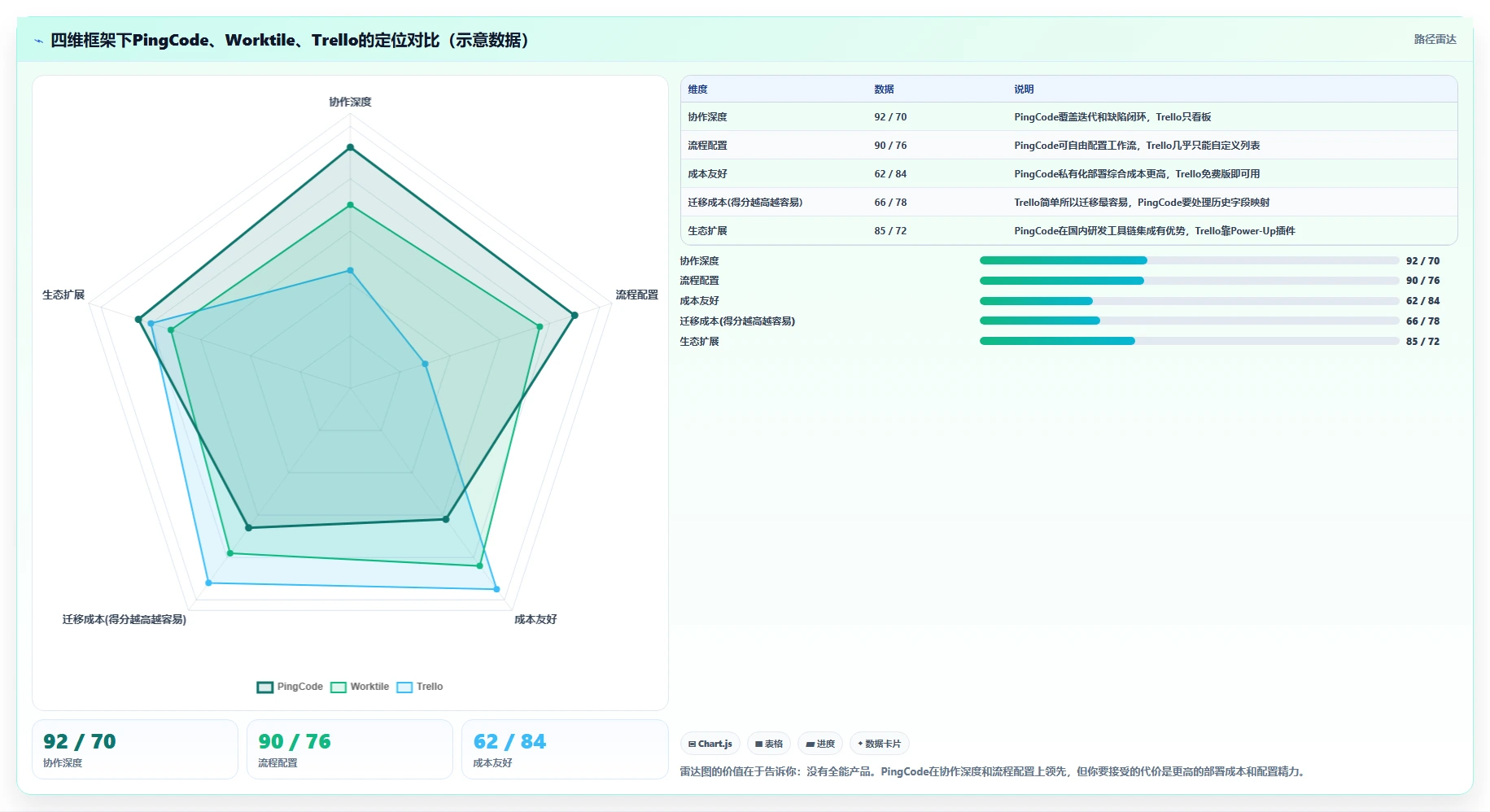Click the 成本友好 progress bar
Image resolution: width=1490 pixels, height=812 pixels.
pyautogui.click(x=1189, y=301)
